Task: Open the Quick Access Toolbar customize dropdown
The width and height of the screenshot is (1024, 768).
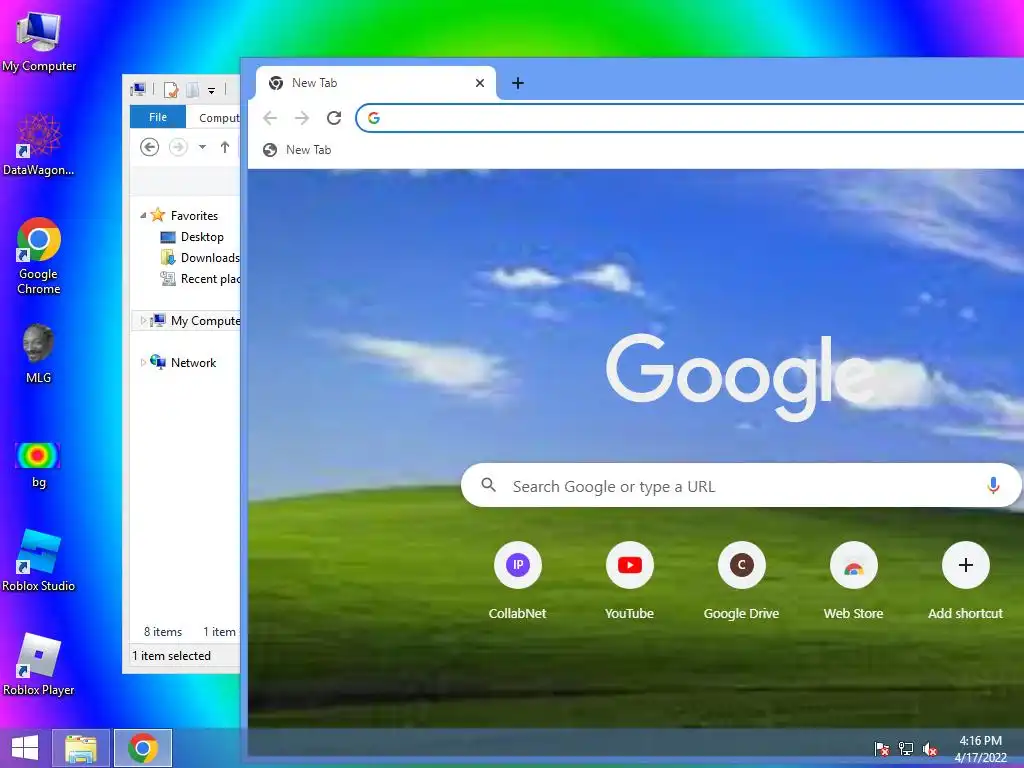Action: 212,91
